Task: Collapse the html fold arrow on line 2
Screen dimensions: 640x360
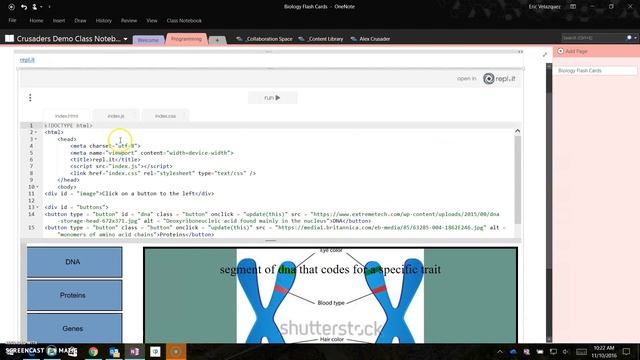Action: click(36, 132)
